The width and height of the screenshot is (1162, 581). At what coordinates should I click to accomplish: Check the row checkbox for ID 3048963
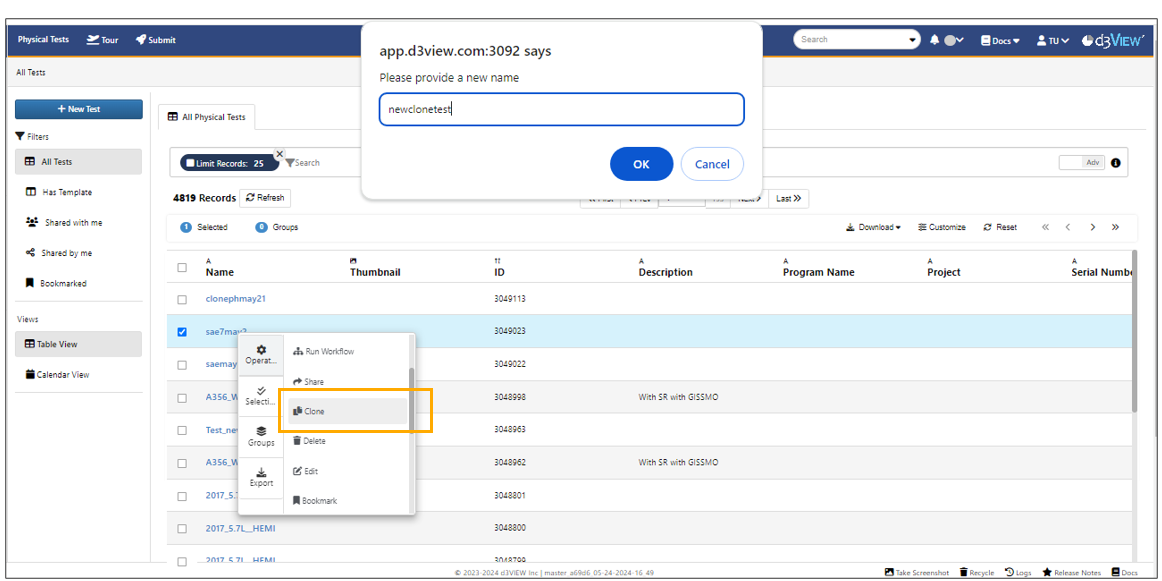click(x=182, y=431)
